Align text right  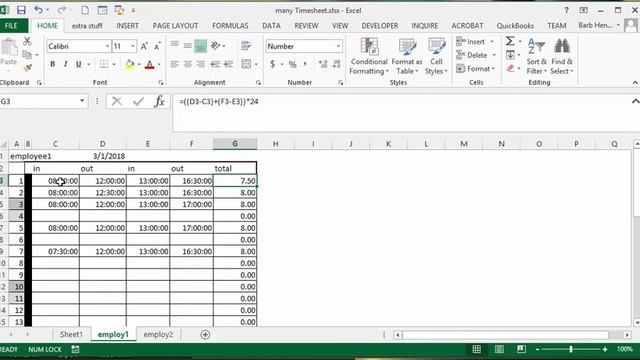point(200,64)
